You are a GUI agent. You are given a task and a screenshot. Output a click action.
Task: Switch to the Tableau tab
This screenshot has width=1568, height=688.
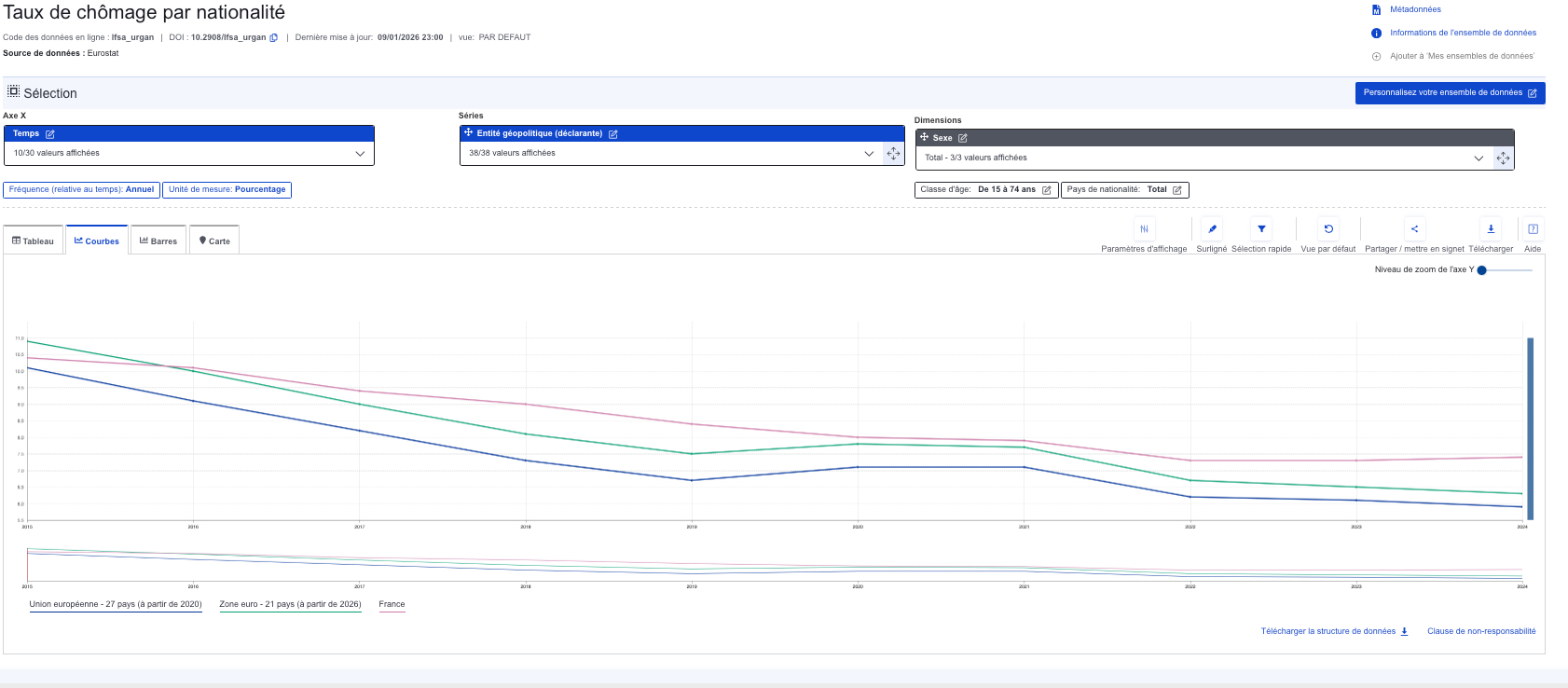(x=34, y=241)
